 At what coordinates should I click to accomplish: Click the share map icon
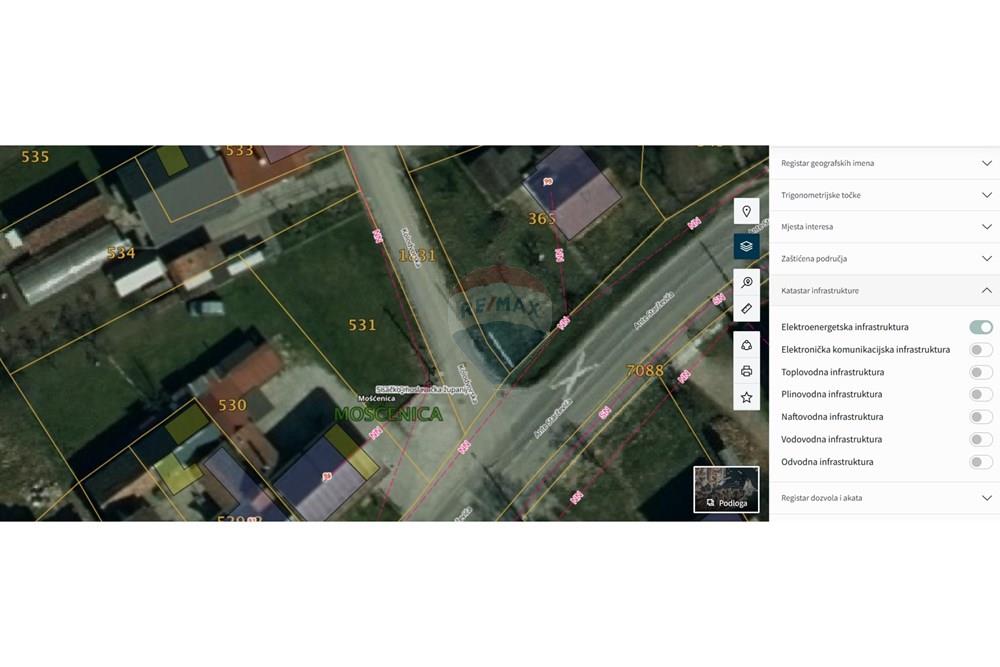coord(746,345)
